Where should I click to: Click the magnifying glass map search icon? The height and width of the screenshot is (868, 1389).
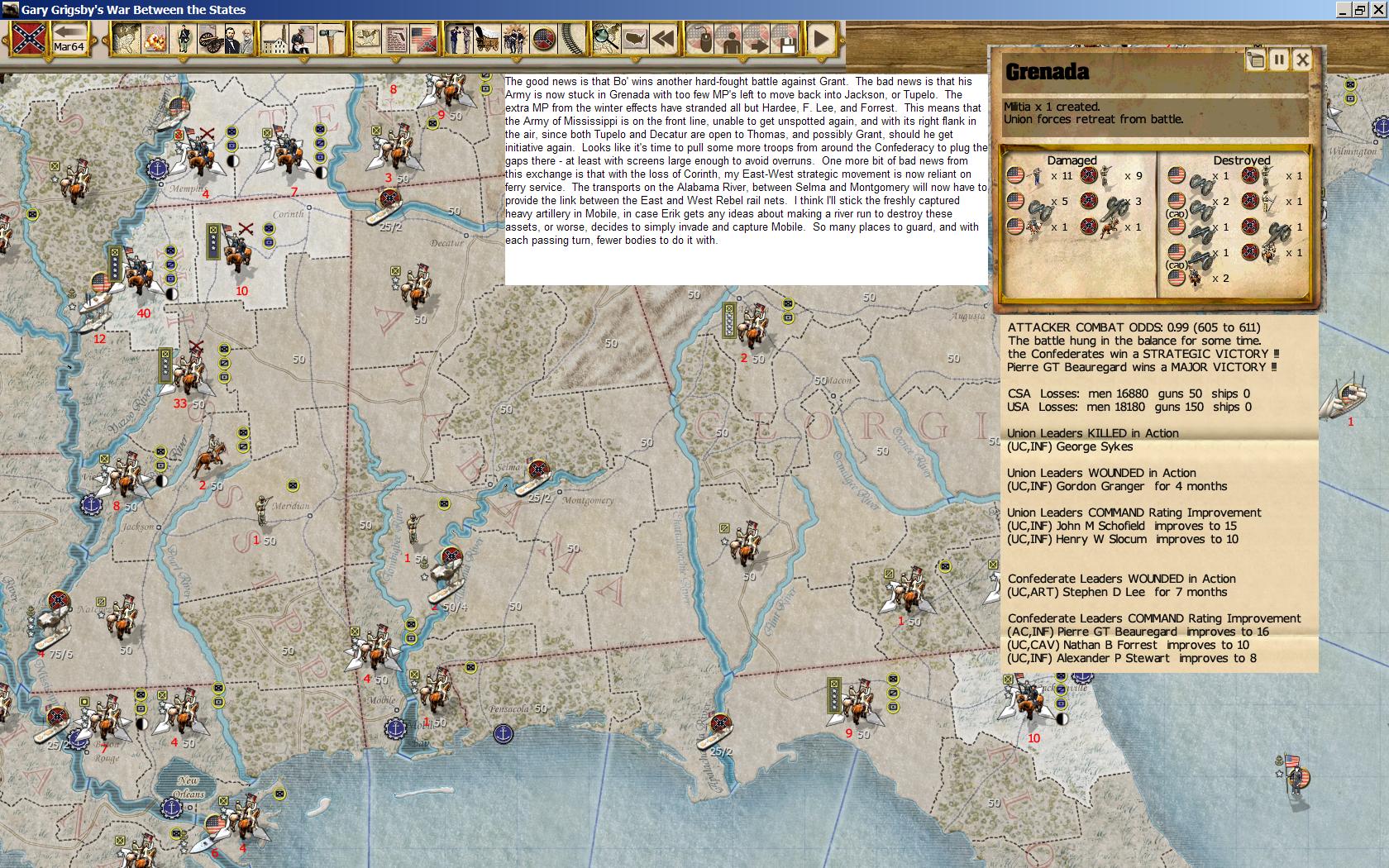[606, 39]
